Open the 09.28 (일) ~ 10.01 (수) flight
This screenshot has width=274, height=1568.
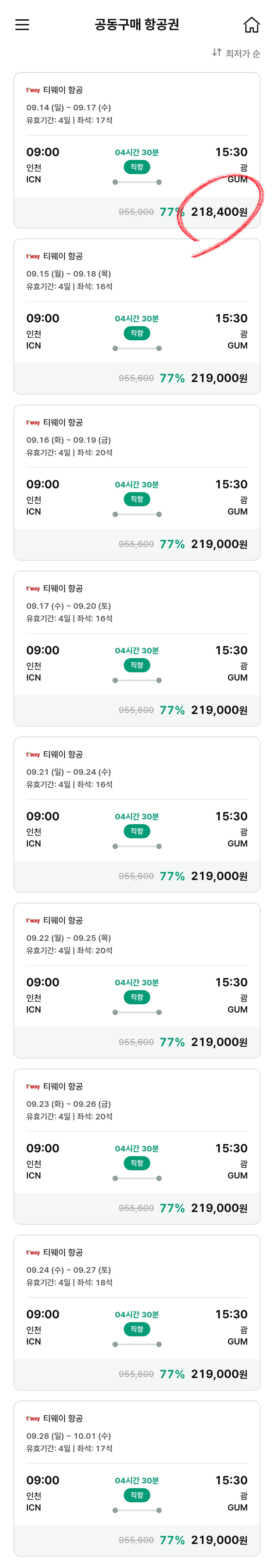(68, 1436)
